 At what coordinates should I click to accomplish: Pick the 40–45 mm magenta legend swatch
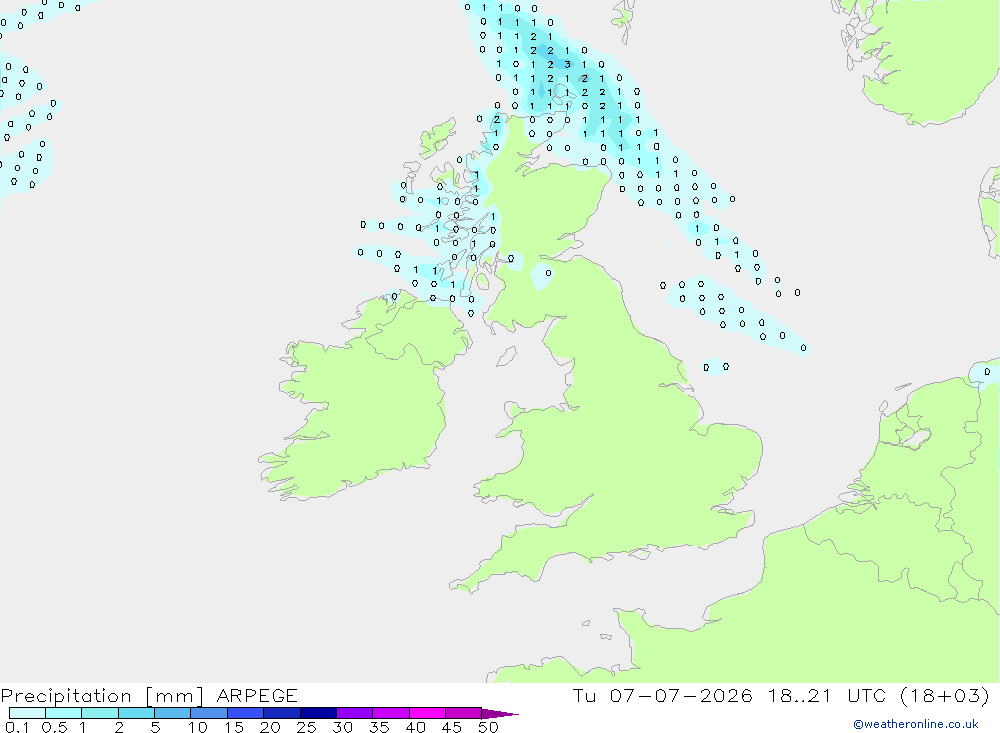[x=427, y=713]
